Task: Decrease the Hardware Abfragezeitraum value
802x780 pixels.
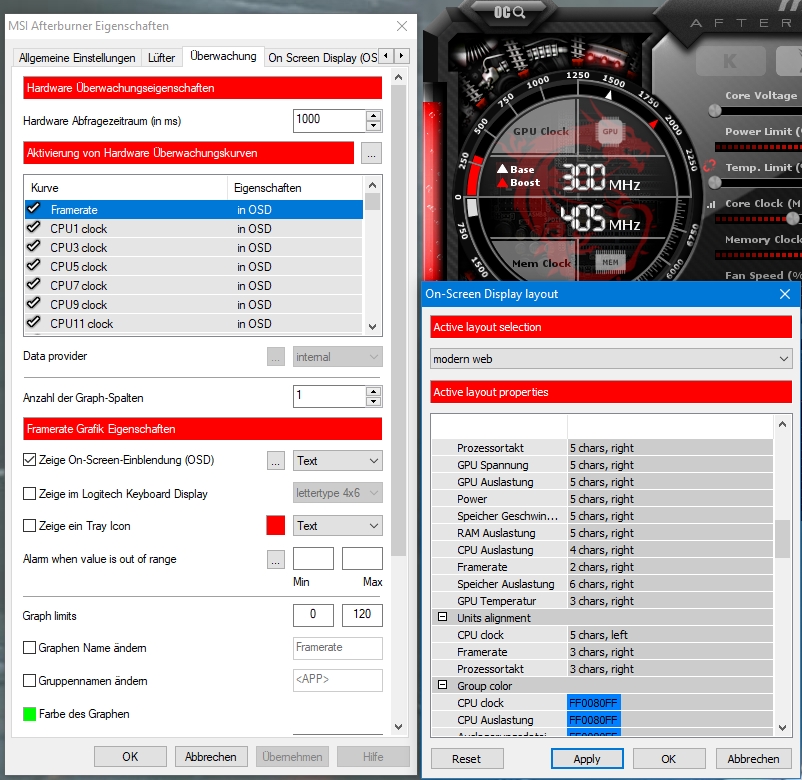Action: [x=374, y=126]
